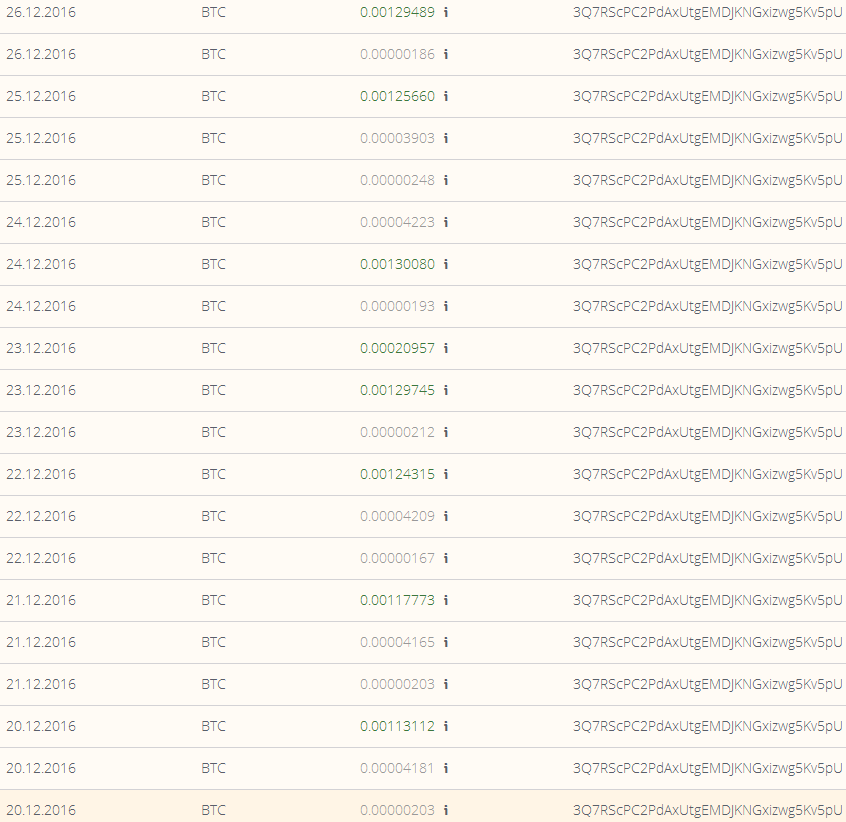
Task: Select the amount 0.00004223
Action: [x=397, y=222]
